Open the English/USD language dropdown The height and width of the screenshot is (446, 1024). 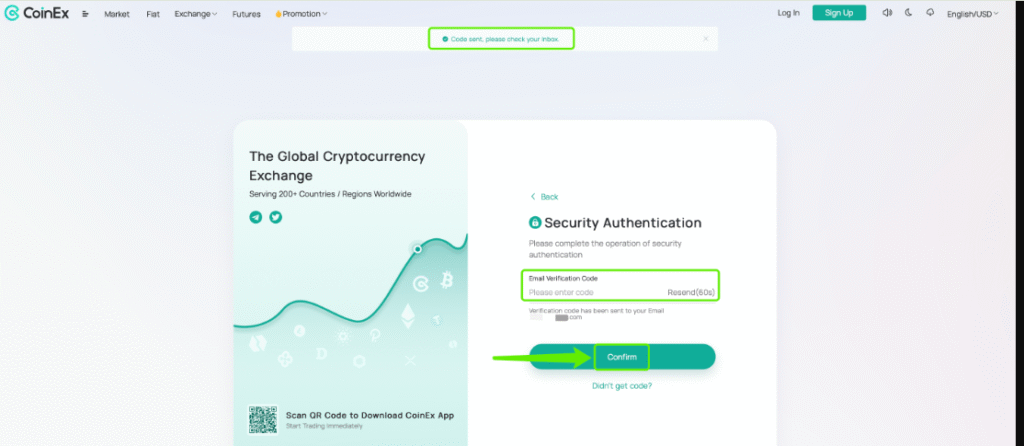click(972, 14)
